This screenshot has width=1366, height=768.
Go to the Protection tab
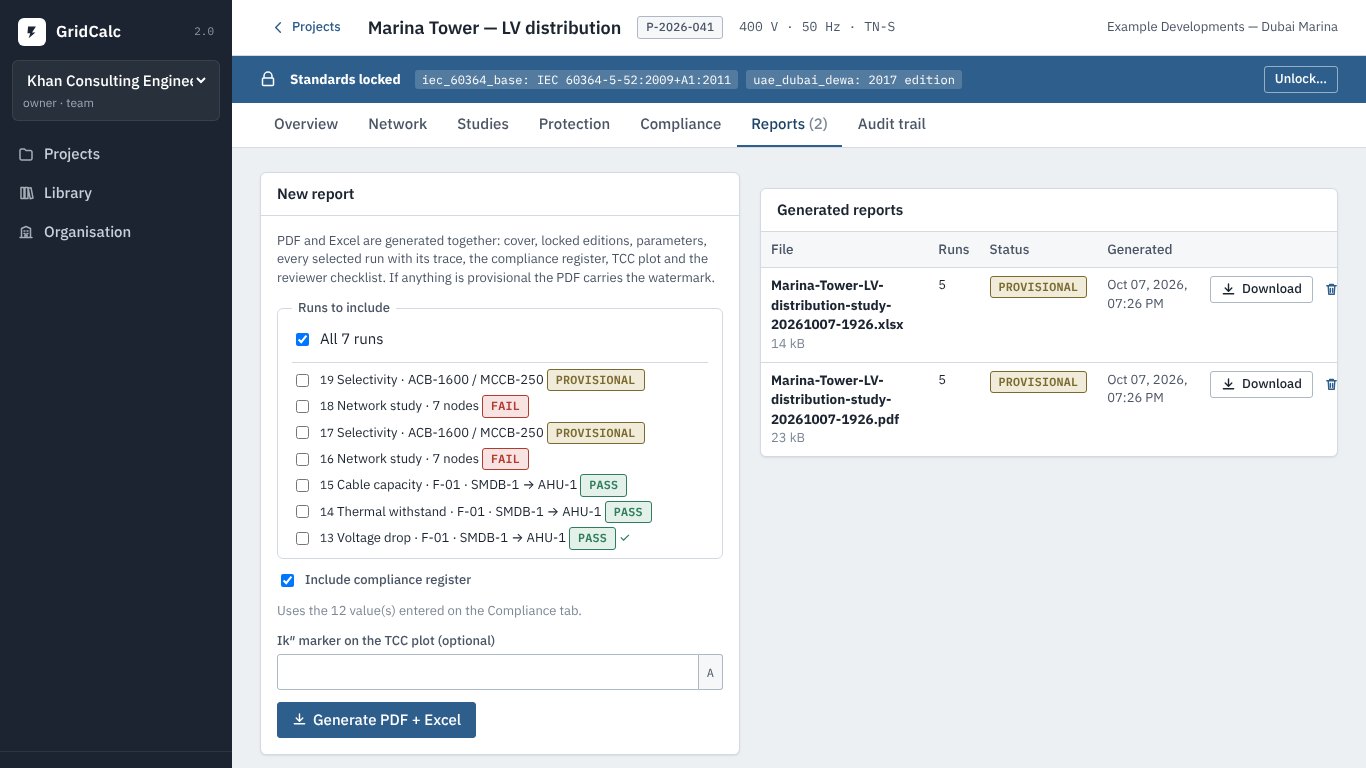tap(574, 124)
